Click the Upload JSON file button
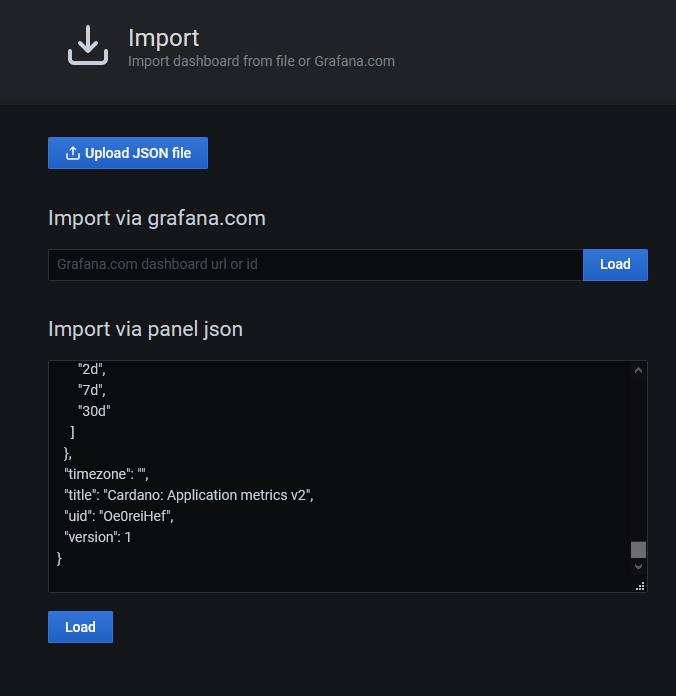Screen dimensions: 676x696 tap(128, 153)
